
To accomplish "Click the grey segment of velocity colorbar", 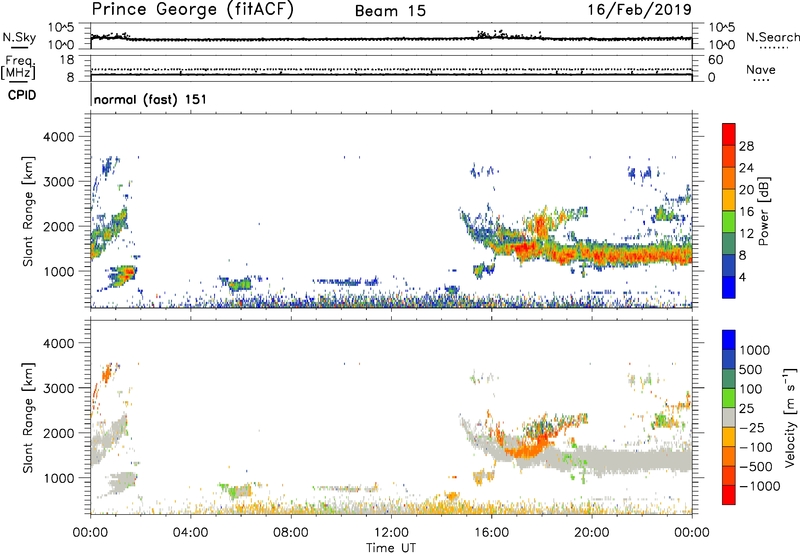I will click(729, 417).
